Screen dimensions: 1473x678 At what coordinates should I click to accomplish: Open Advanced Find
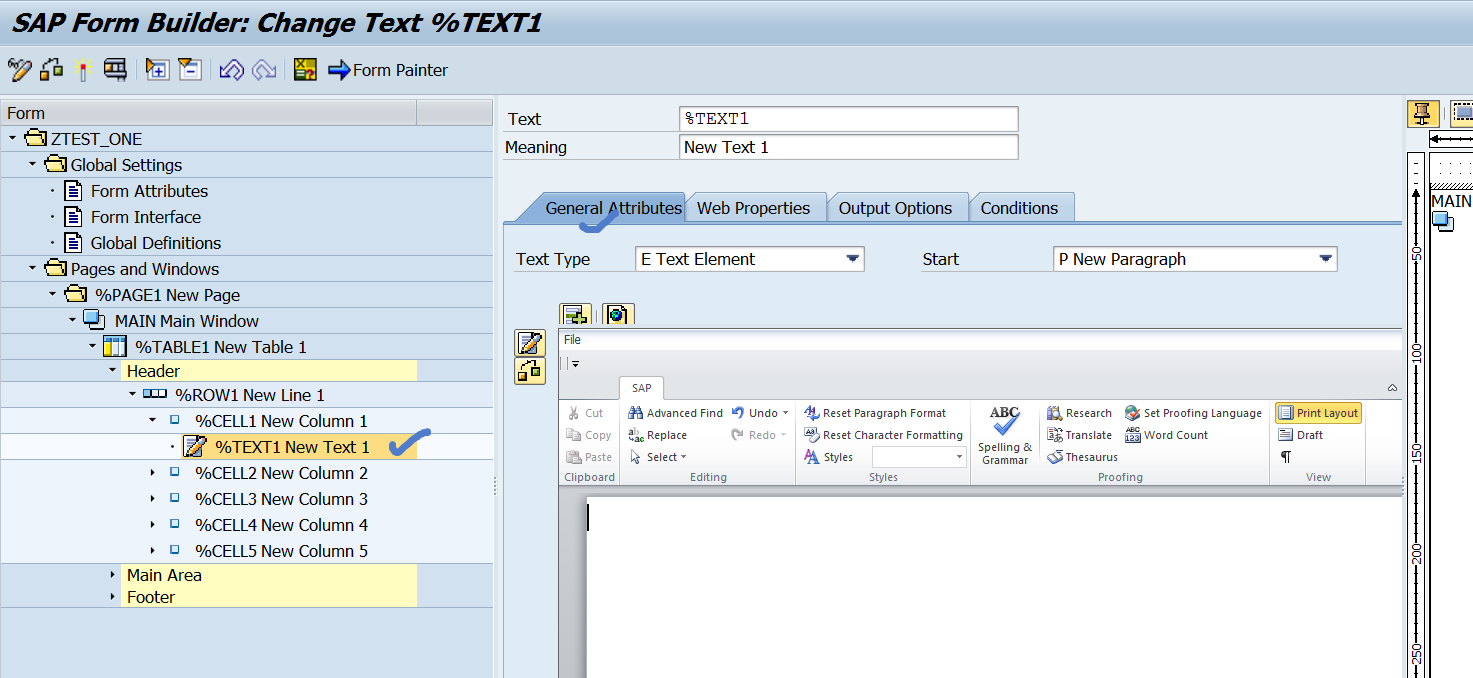point(675,413)
